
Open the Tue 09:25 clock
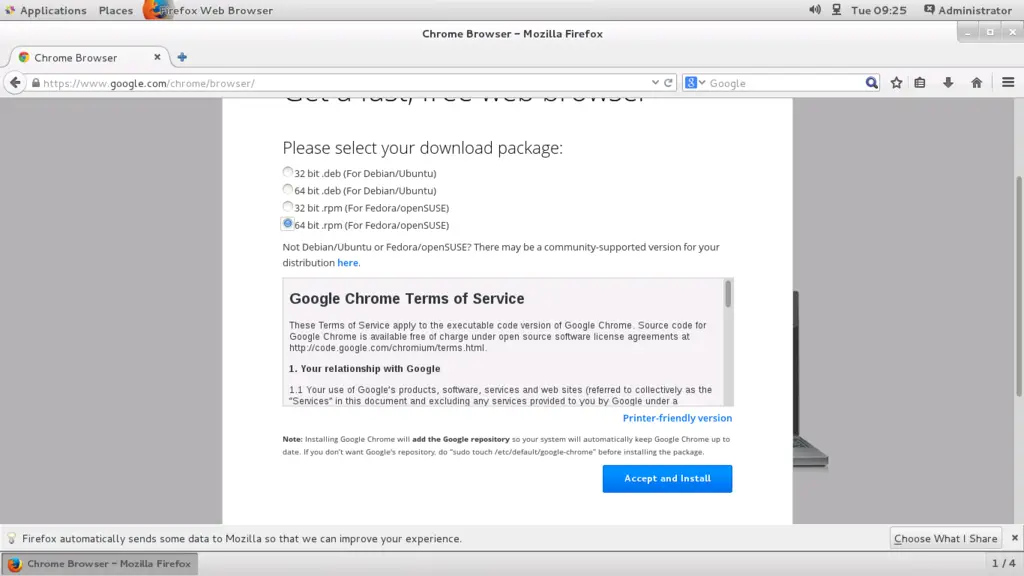[x=878, y=10]
